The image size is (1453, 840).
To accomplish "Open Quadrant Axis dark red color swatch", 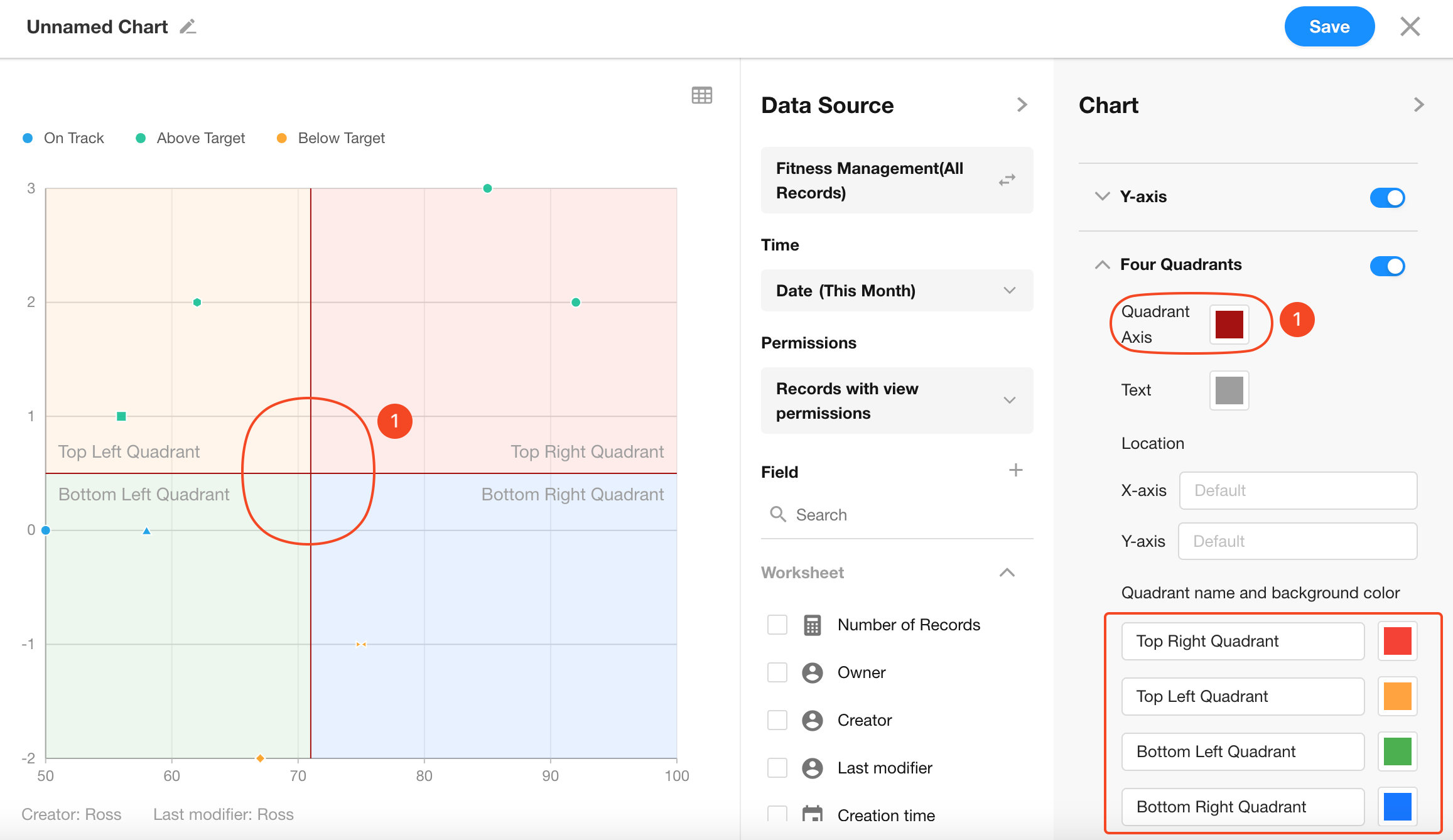I will pos(1229,325).
